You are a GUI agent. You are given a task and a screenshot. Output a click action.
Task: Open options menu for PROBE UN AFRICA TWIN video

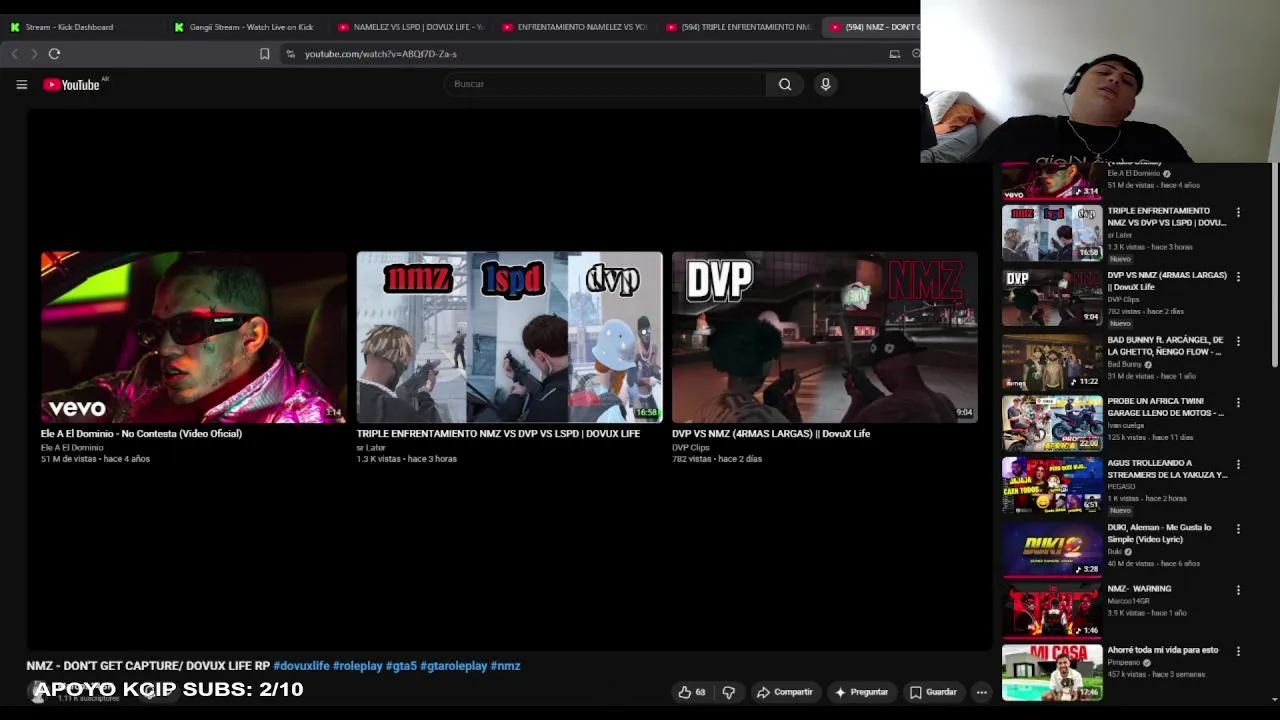click(1238, 402)
